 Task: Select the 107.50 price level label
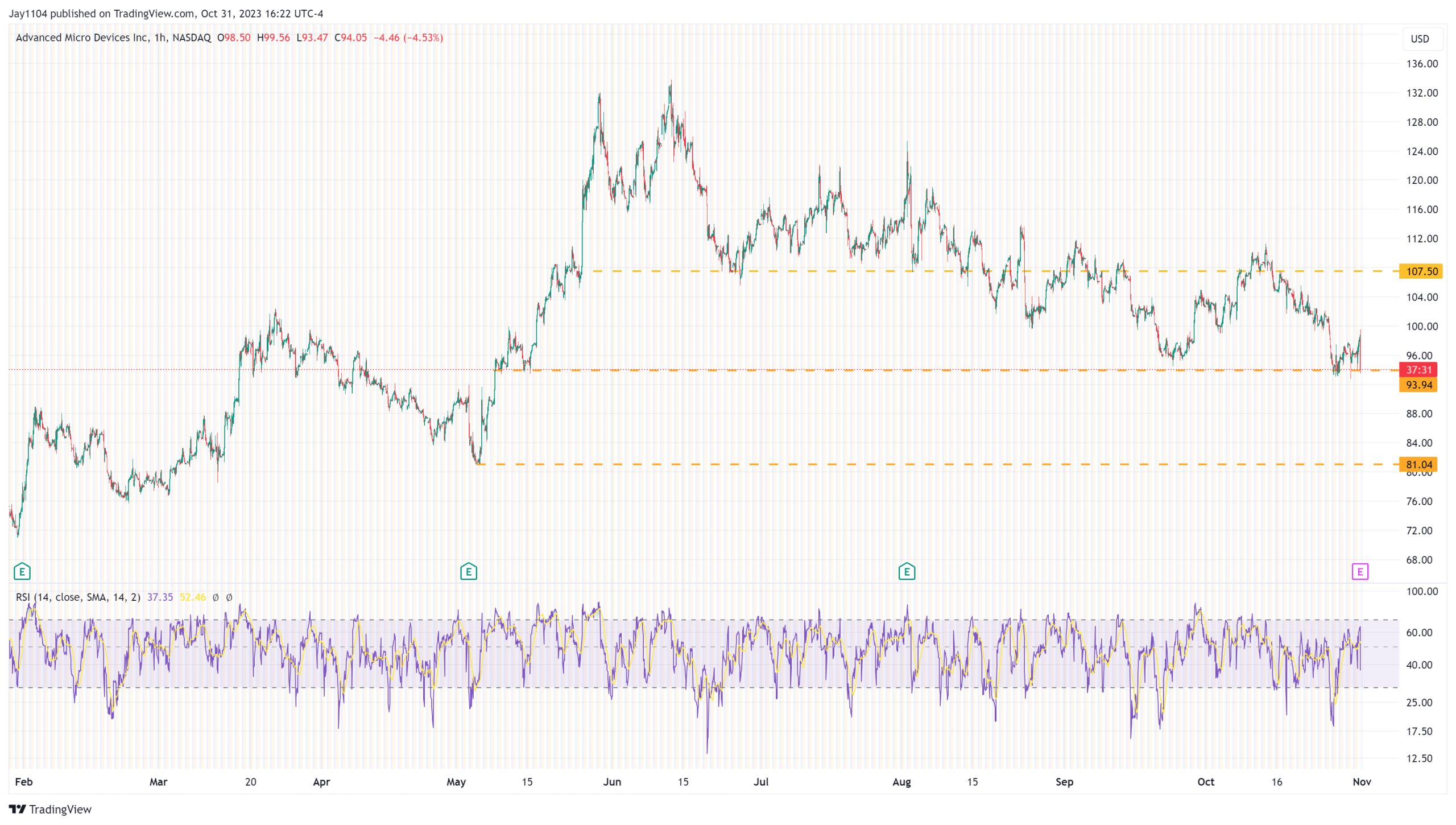tap(1421, 271)
